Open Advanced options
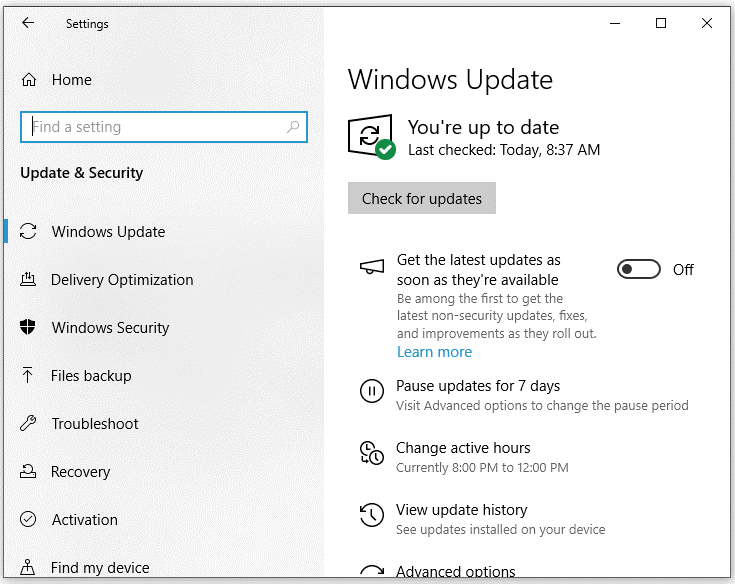 coord(455,573)
